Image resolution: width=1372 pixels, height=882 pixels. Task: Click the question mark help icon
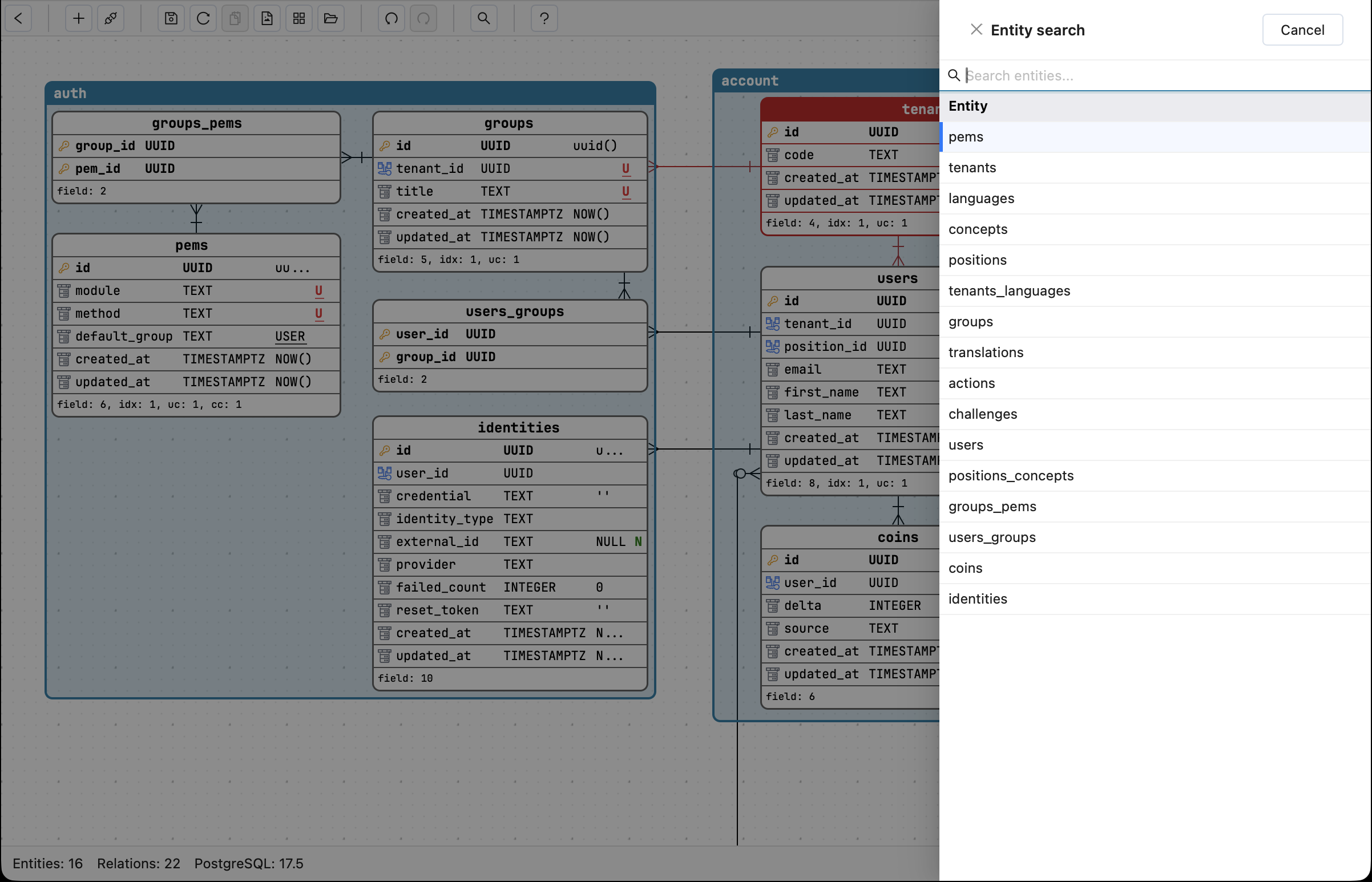[544, 18]
